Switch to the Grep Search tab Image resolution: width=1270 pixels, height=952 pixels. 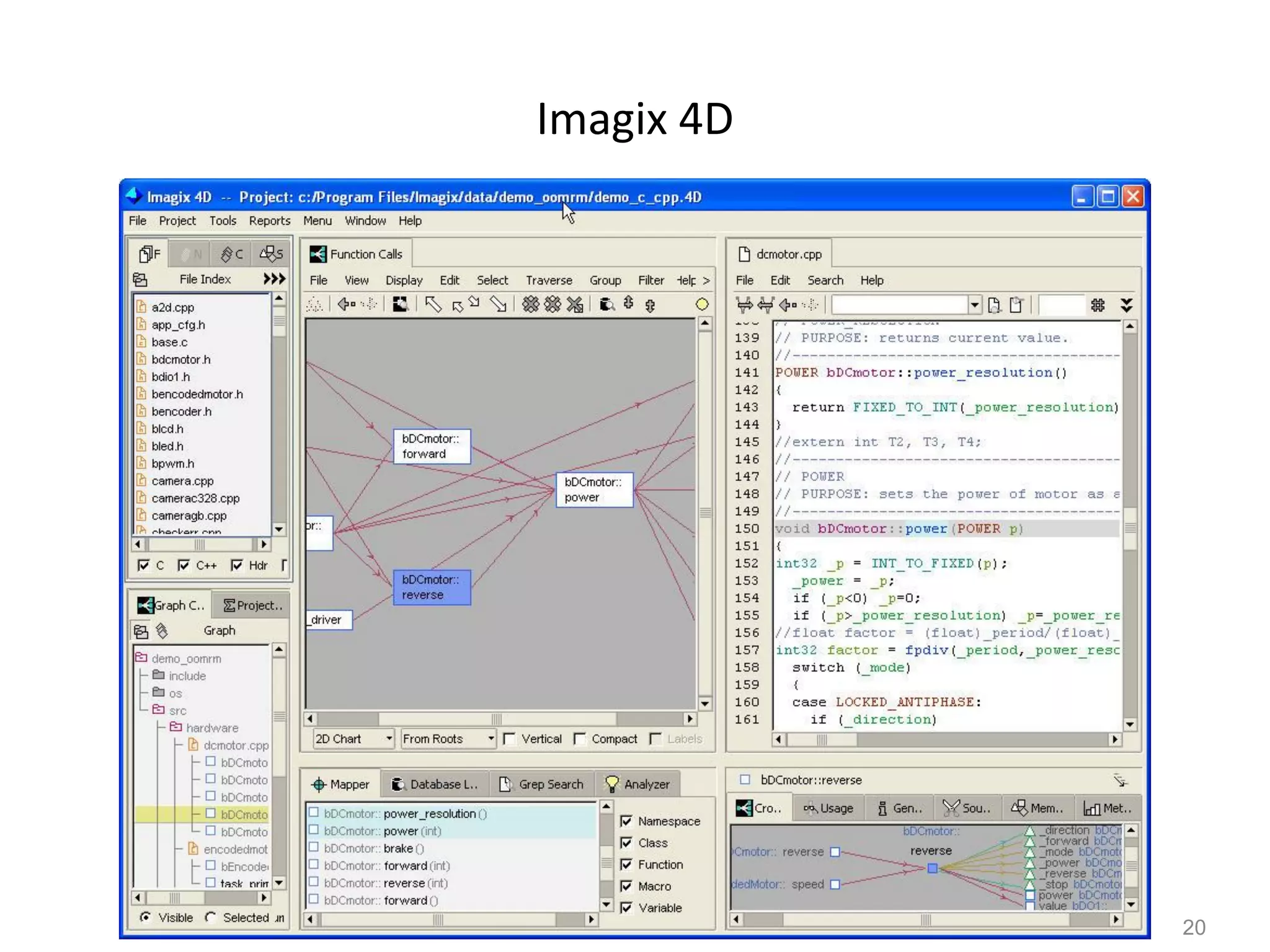(x=541, y=784)
